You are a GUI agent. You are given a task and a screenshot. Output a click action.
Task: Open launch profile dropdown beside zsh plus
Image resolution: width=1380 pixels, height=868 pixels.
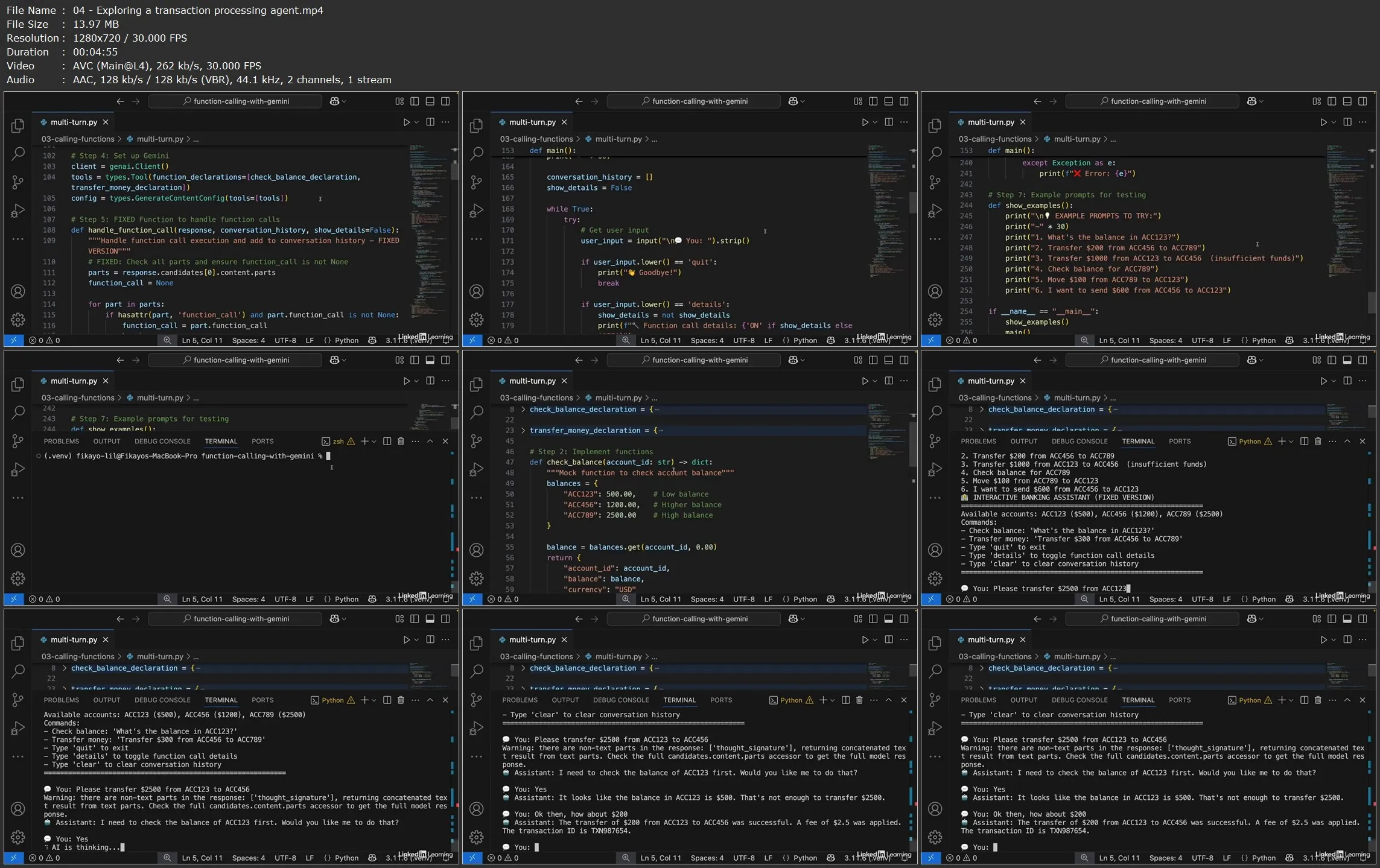[x=374, y=441]
